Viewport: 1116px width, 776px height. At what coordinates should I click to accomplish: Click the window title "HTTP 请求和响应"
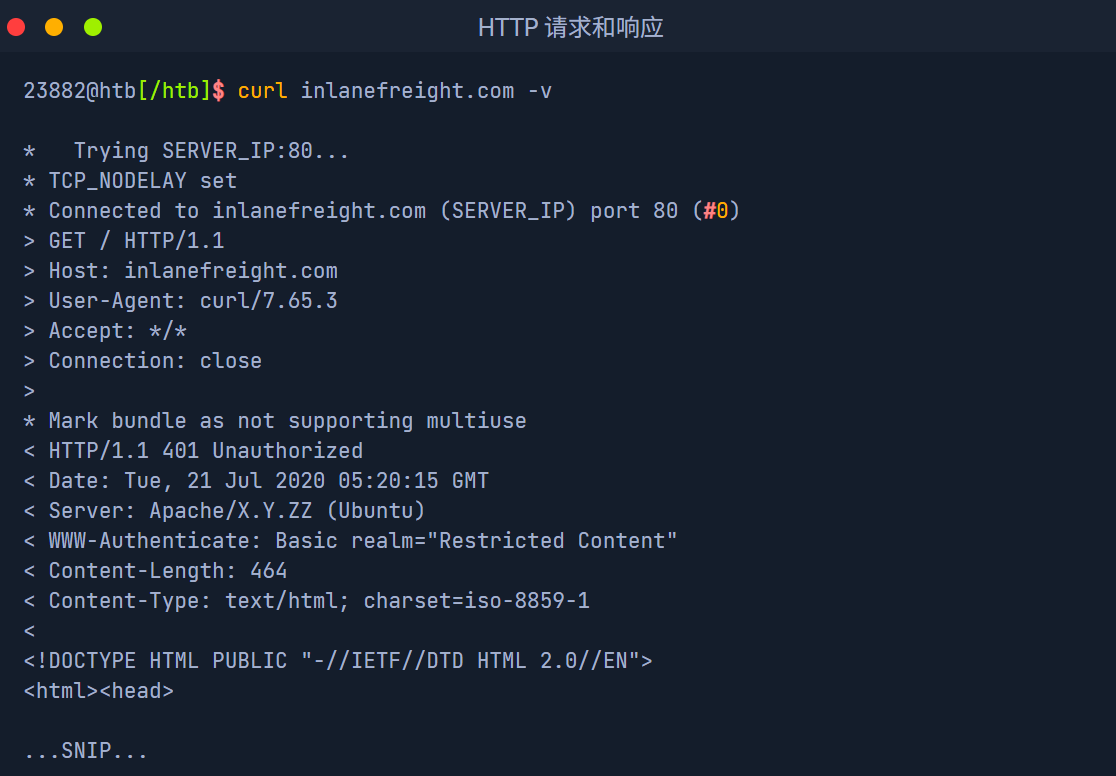pos(570,27)
